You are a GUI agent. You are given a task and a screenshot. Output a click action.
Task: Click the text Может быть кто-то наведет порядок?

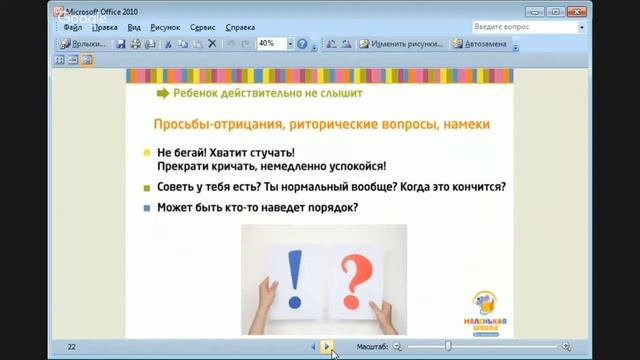tap(258, 207)
